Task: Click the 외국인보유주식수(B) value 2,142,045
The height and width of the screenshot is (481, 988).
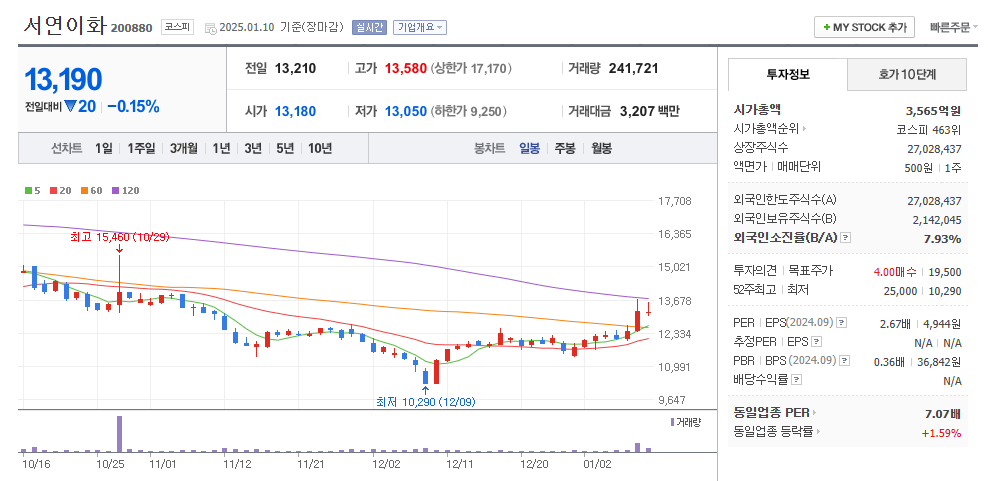Action: point(937,219)
